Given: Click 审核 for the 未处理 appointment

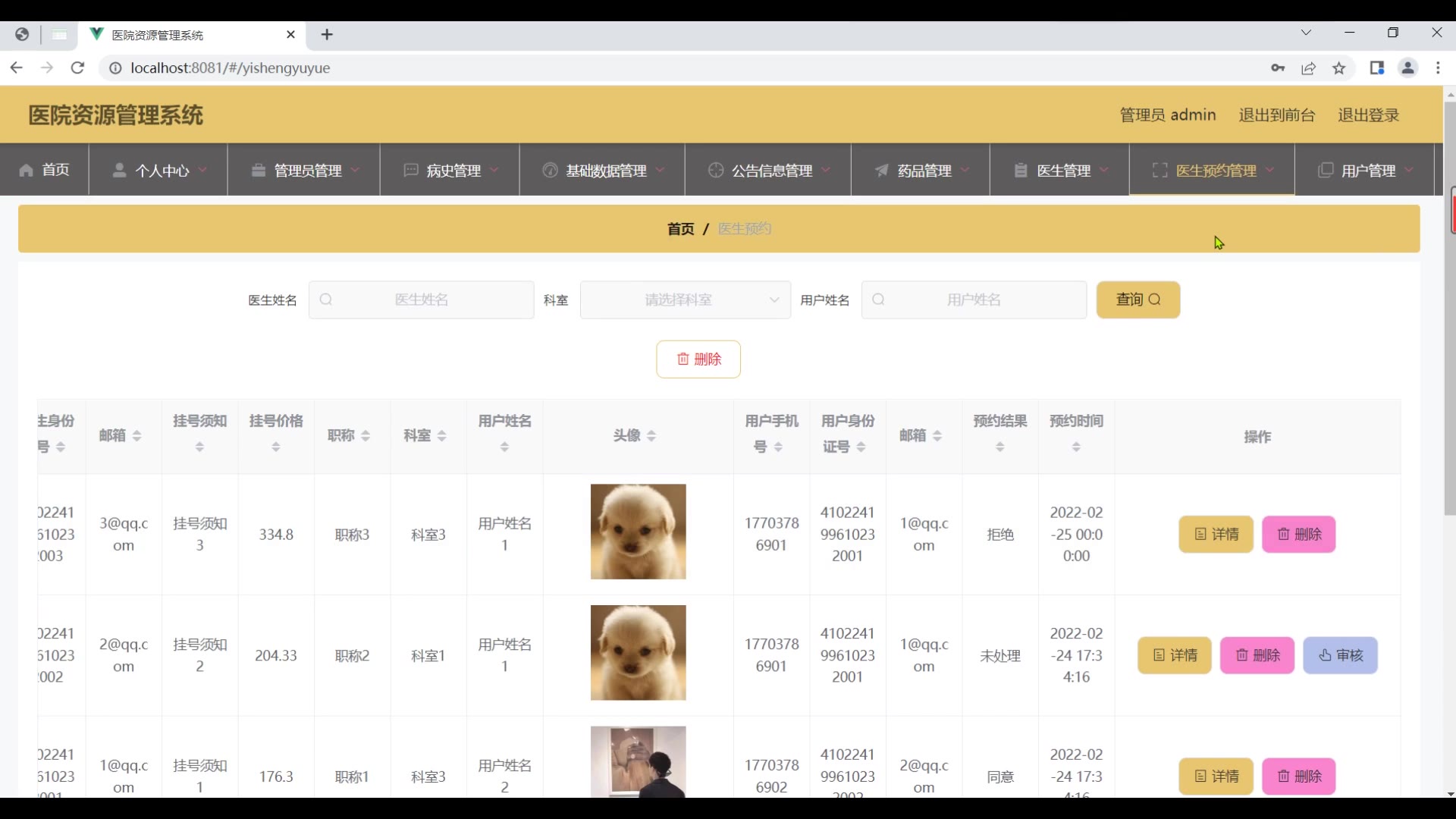Looking at the screenshot, I should click(1340, 656).
